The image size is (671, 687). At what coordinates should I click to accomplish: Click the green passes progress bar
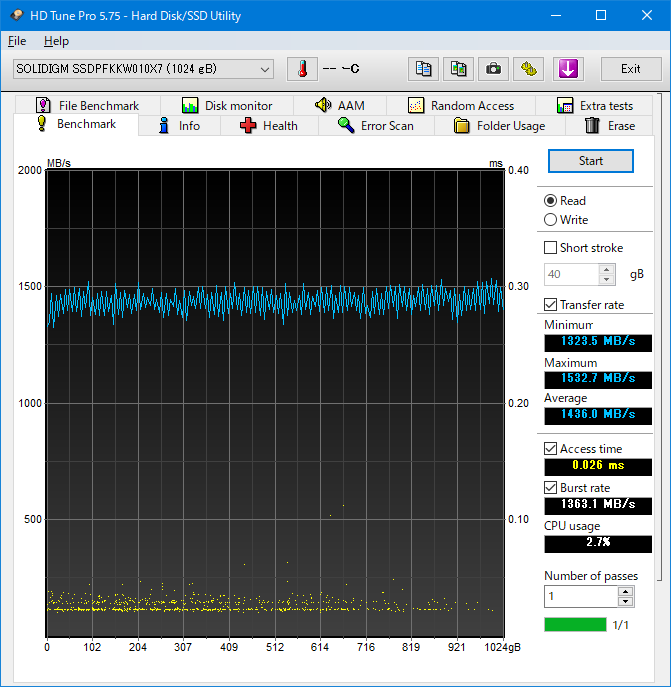click(575, 624)
